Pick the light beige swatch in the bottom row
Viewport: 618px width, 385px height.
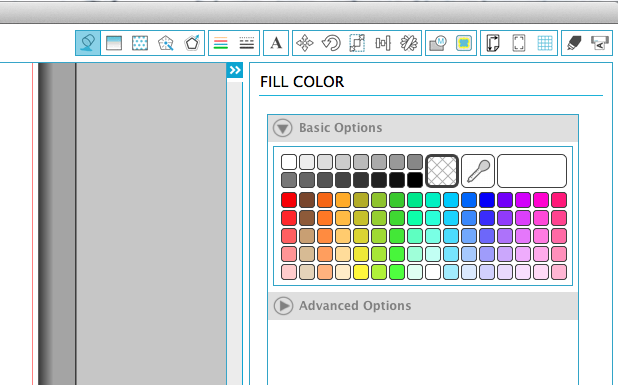pyautogui.click(x=307, y=272)
